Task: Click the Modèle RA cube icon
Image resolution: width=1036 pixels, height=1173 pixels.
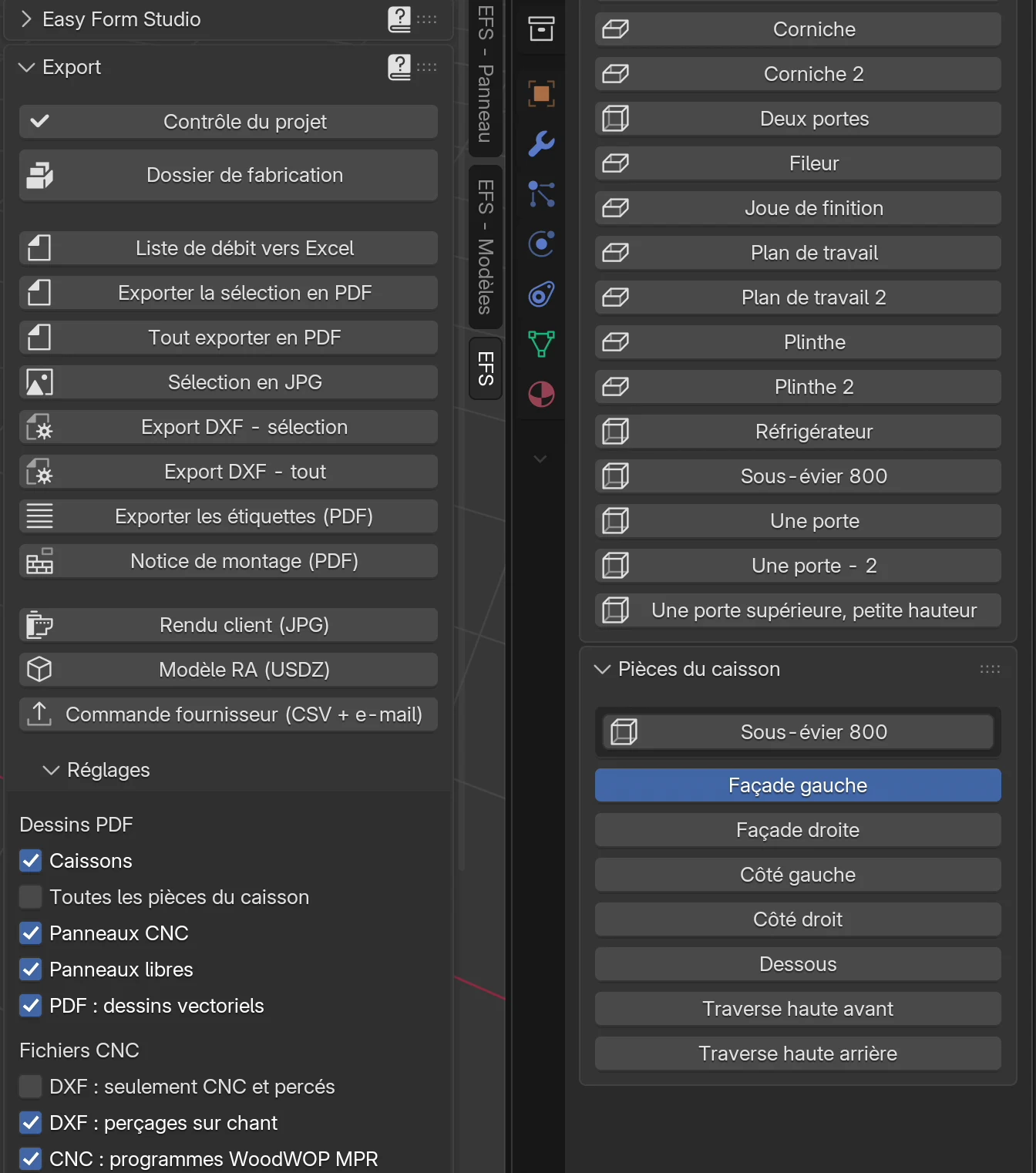Action: tap(39, 670)
